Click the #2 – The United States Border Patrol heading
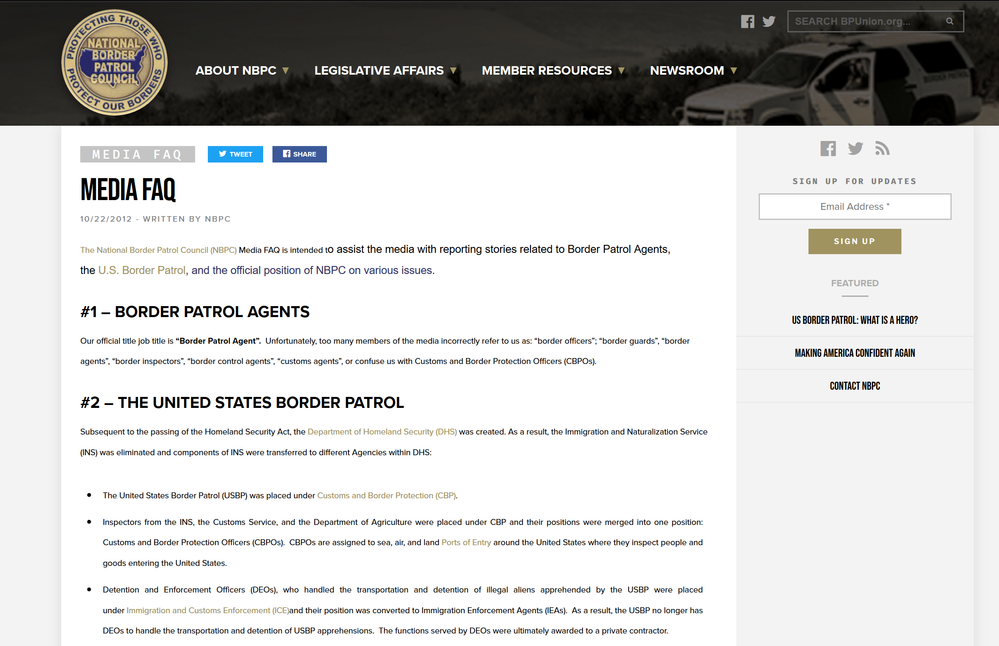999x646 pixels. (x=242, y=403)
